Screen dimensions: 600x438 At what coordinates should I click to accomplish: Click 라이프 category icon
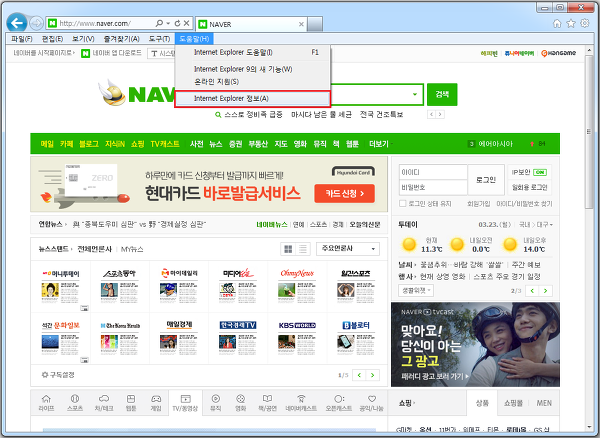(x=46, y=403)
